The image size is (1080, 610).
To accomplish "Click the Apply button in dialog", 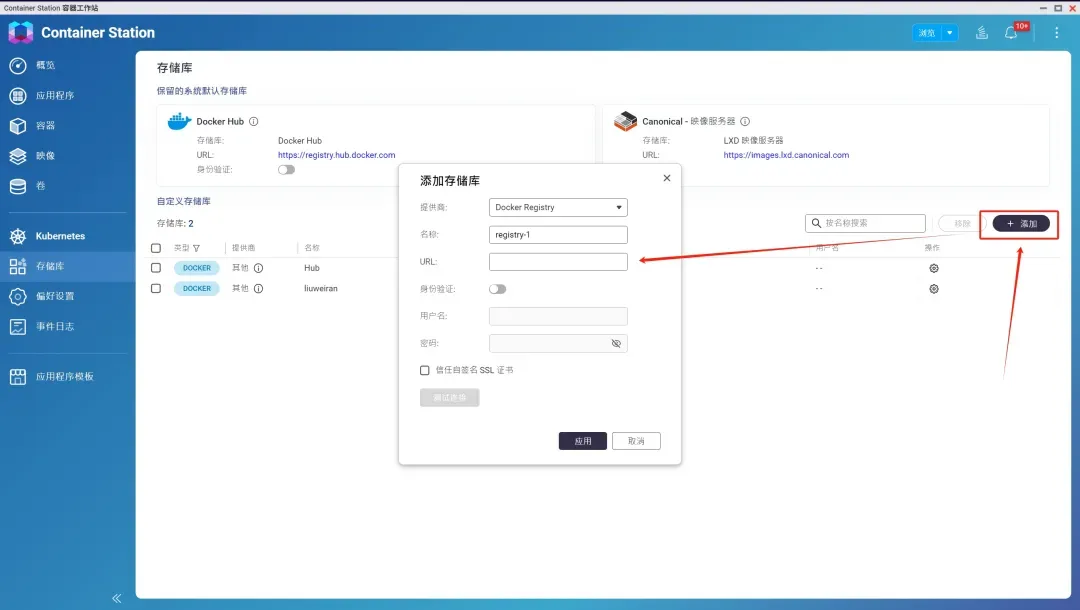I will click(x=582, y=441).
